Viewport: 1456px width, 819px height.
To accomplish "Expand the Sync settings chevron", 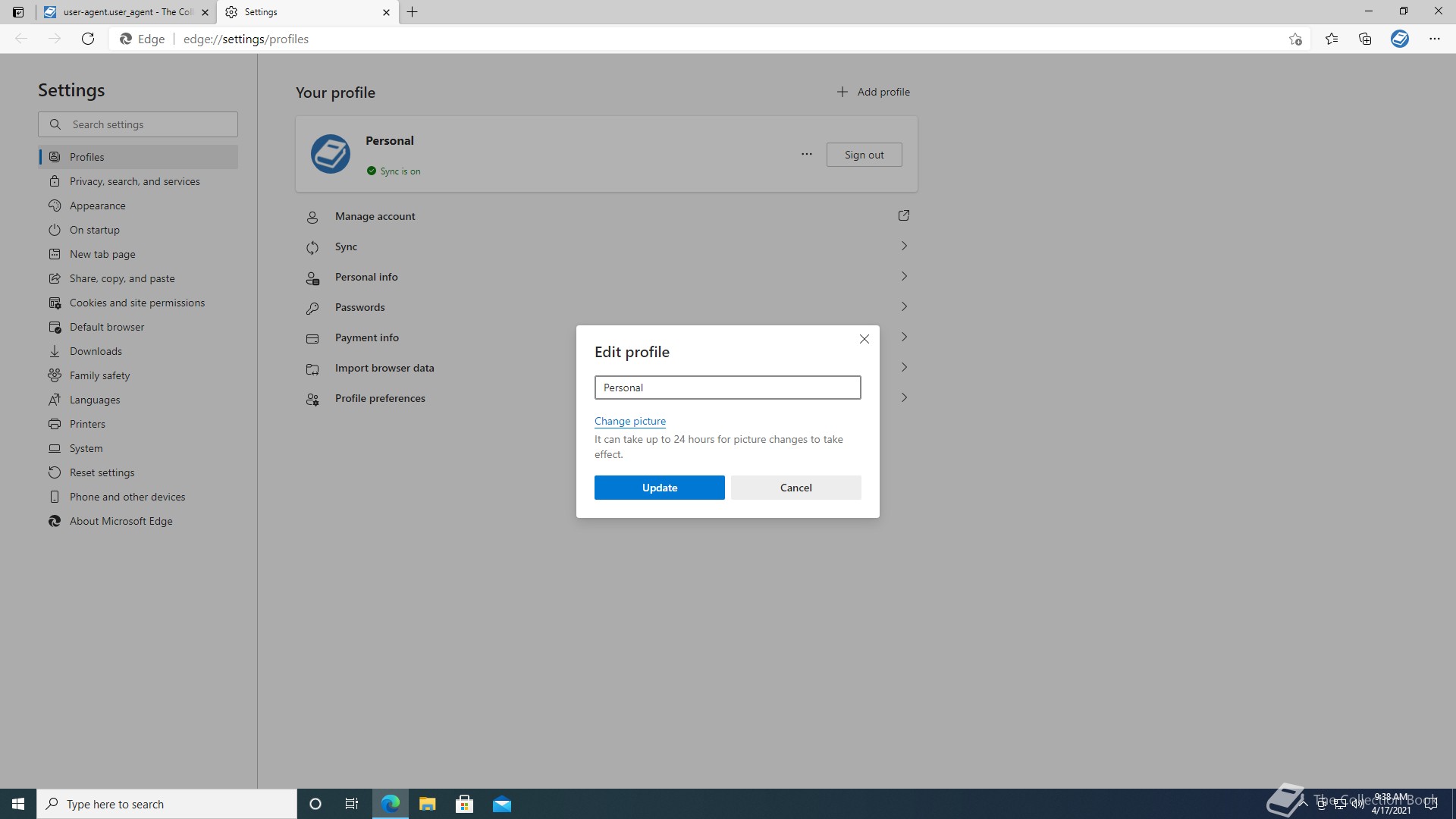I will (904, 246).
